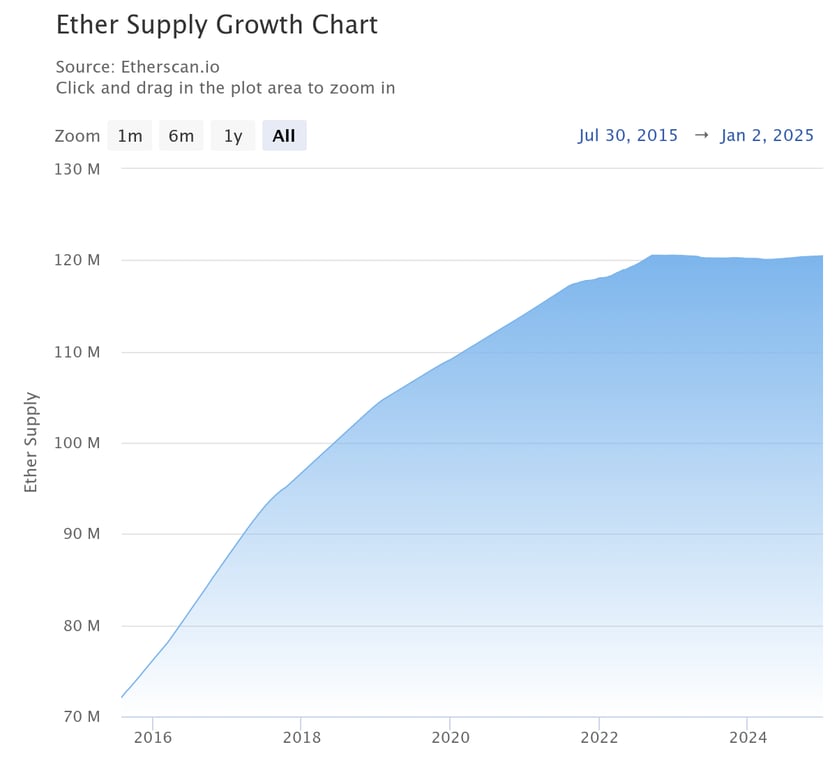Select the 6m zoom range button

(181, 135)
